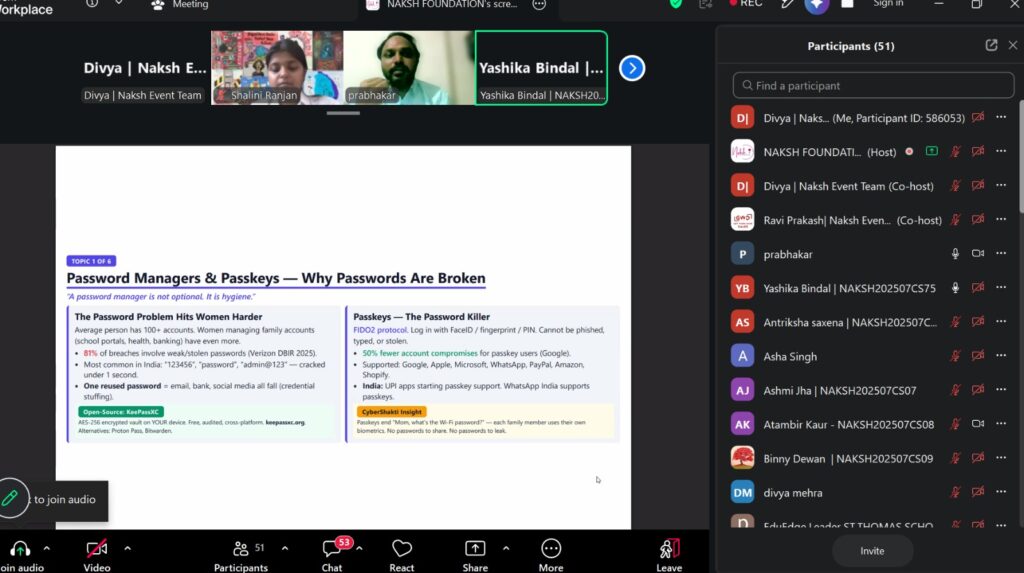Open more options for Divya (Me) row
1024x573 pixels.
[x=1001, y=118]
